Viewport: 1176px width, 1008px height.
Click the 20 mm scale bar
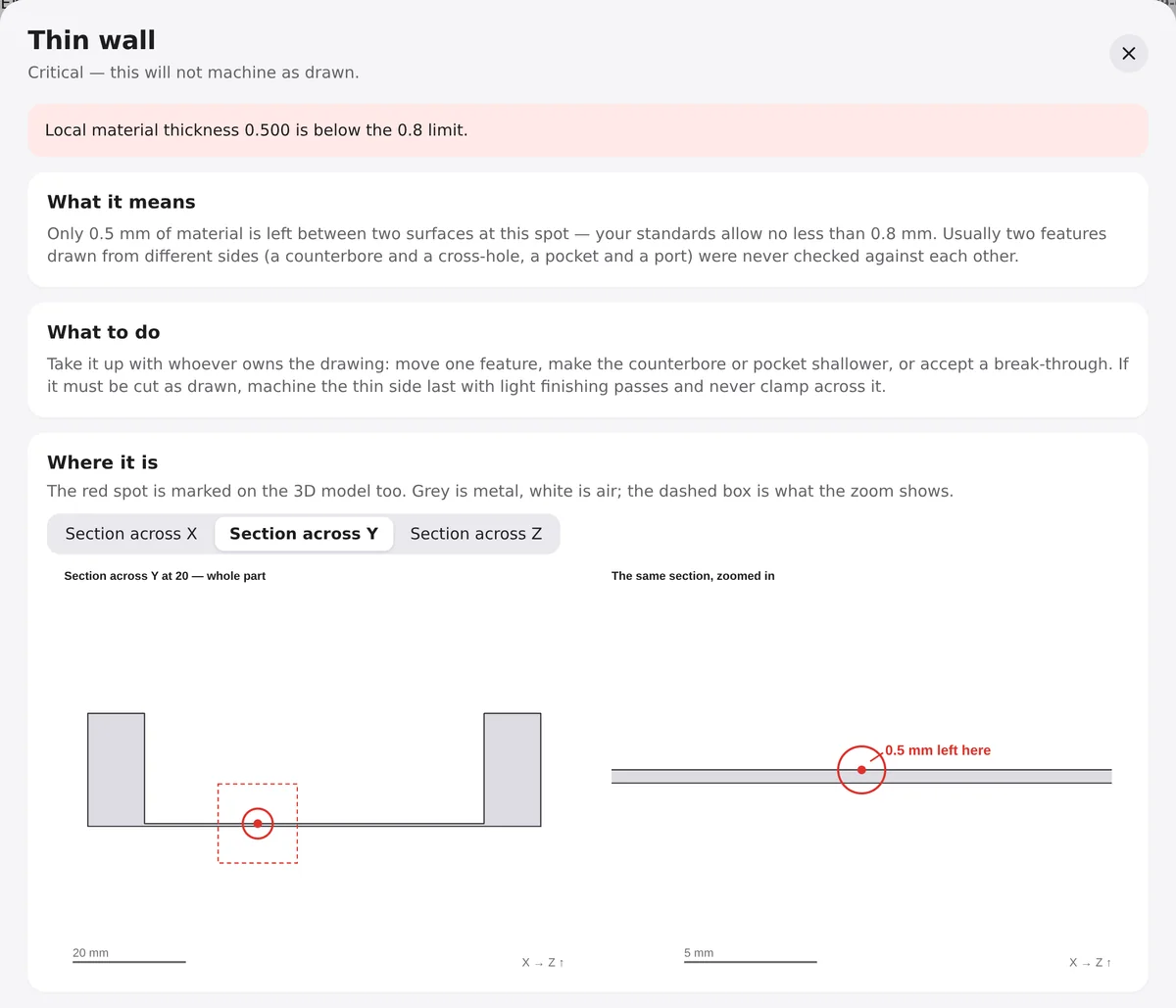click(128, 962)
